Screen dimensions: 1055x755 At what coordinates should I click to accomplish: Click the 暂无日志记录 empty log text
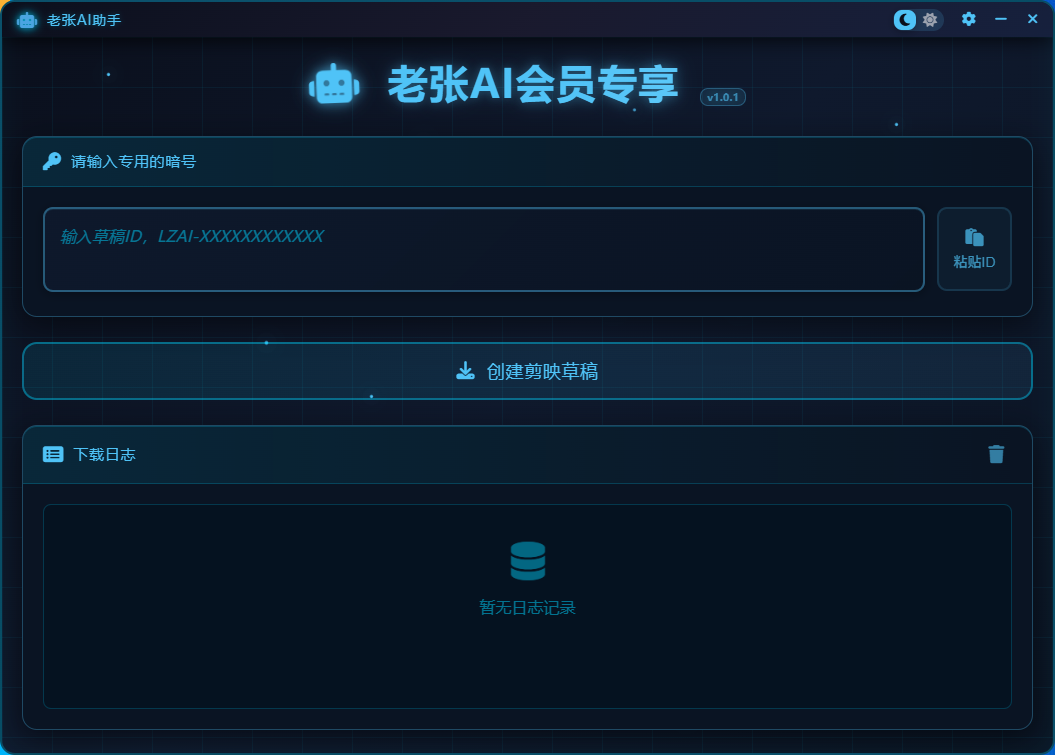pos(528,608)
